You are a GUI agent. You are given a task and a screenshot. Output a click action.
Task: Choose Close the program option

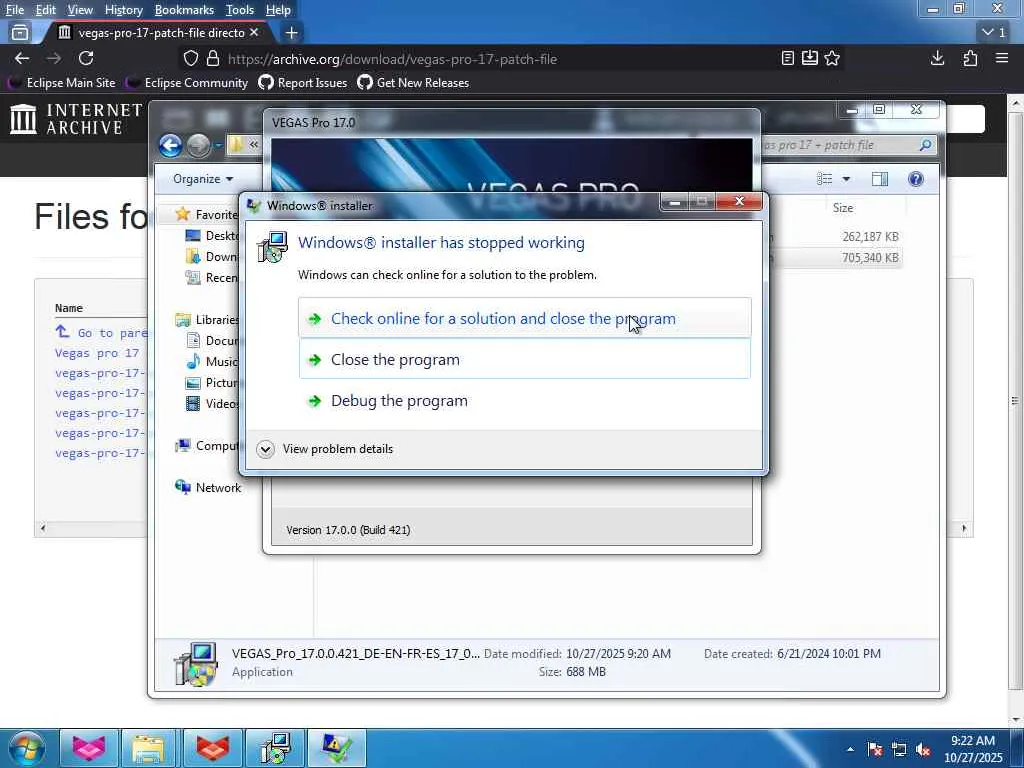pos(524,359)
